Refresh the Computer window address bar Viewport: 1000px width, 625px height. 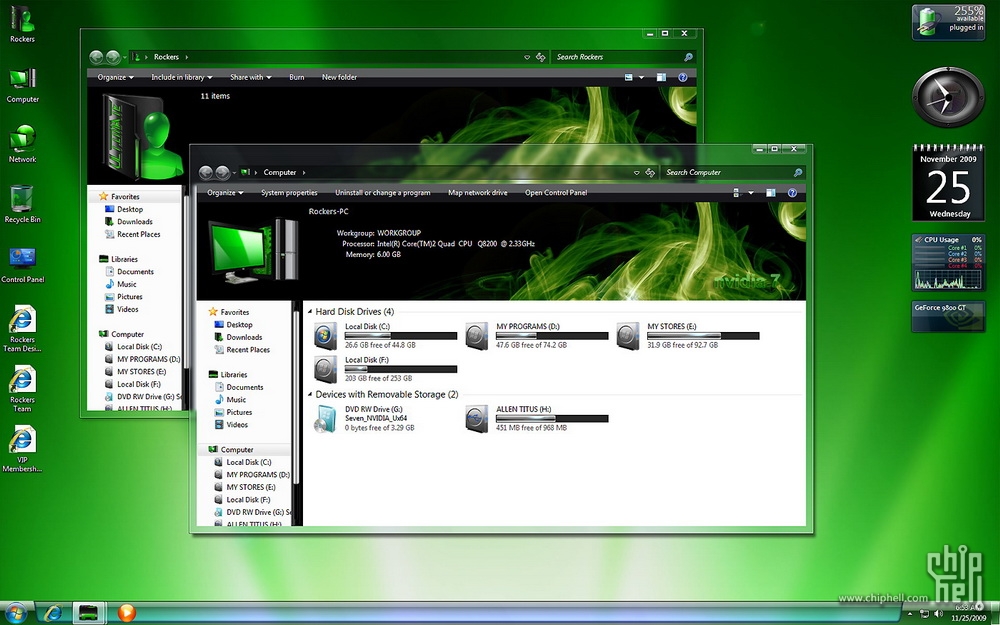tap(650, 172)
